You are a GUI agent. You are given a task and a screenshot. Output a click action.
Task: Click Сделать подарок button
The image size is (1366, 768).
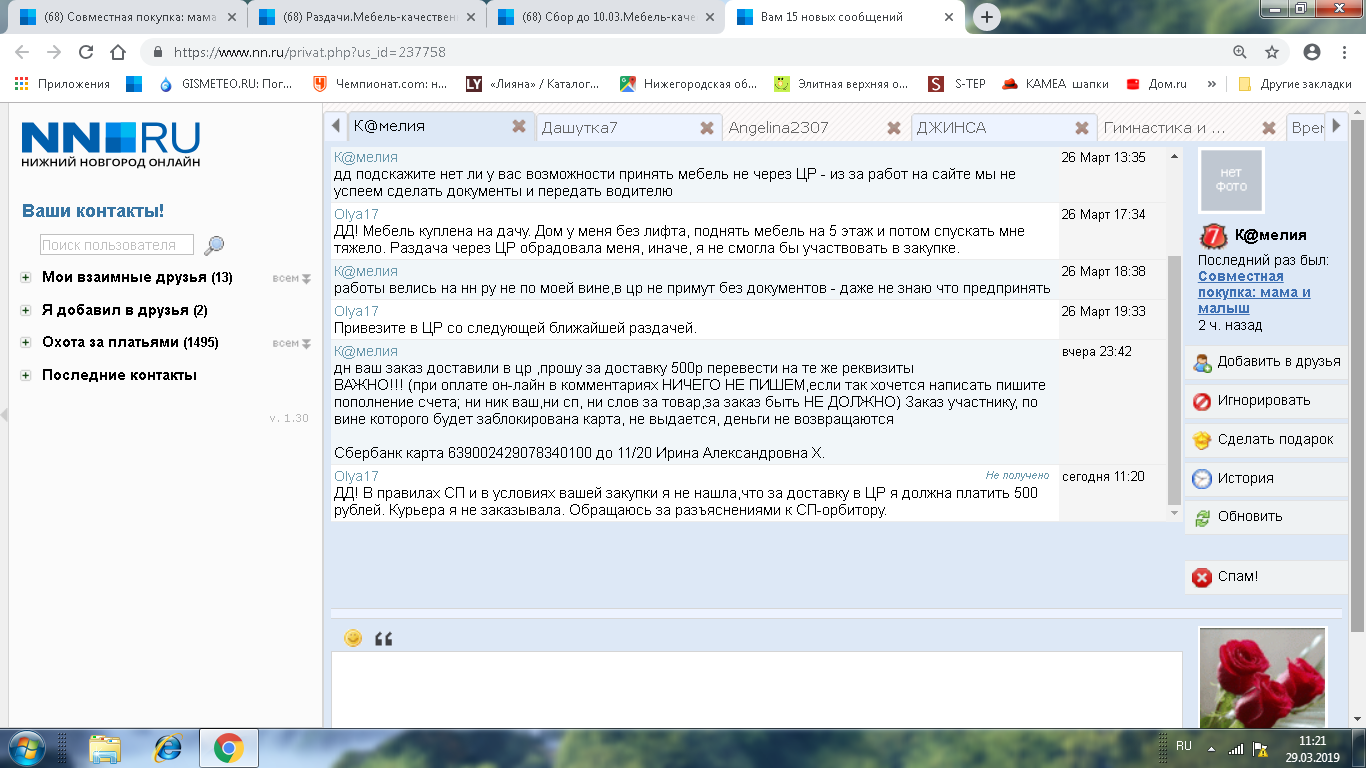(x=1266, y=440)
